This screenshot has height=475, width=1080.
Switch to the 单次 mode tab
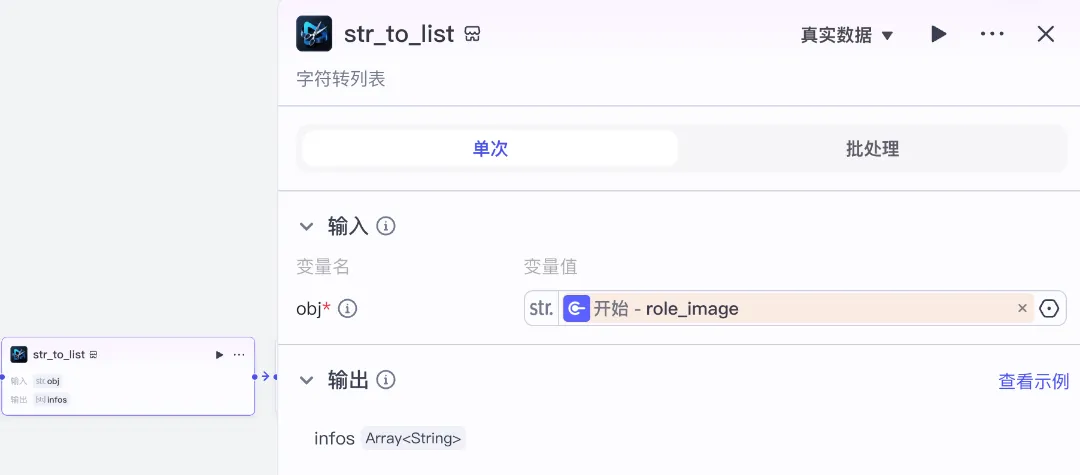coord(490,149)
